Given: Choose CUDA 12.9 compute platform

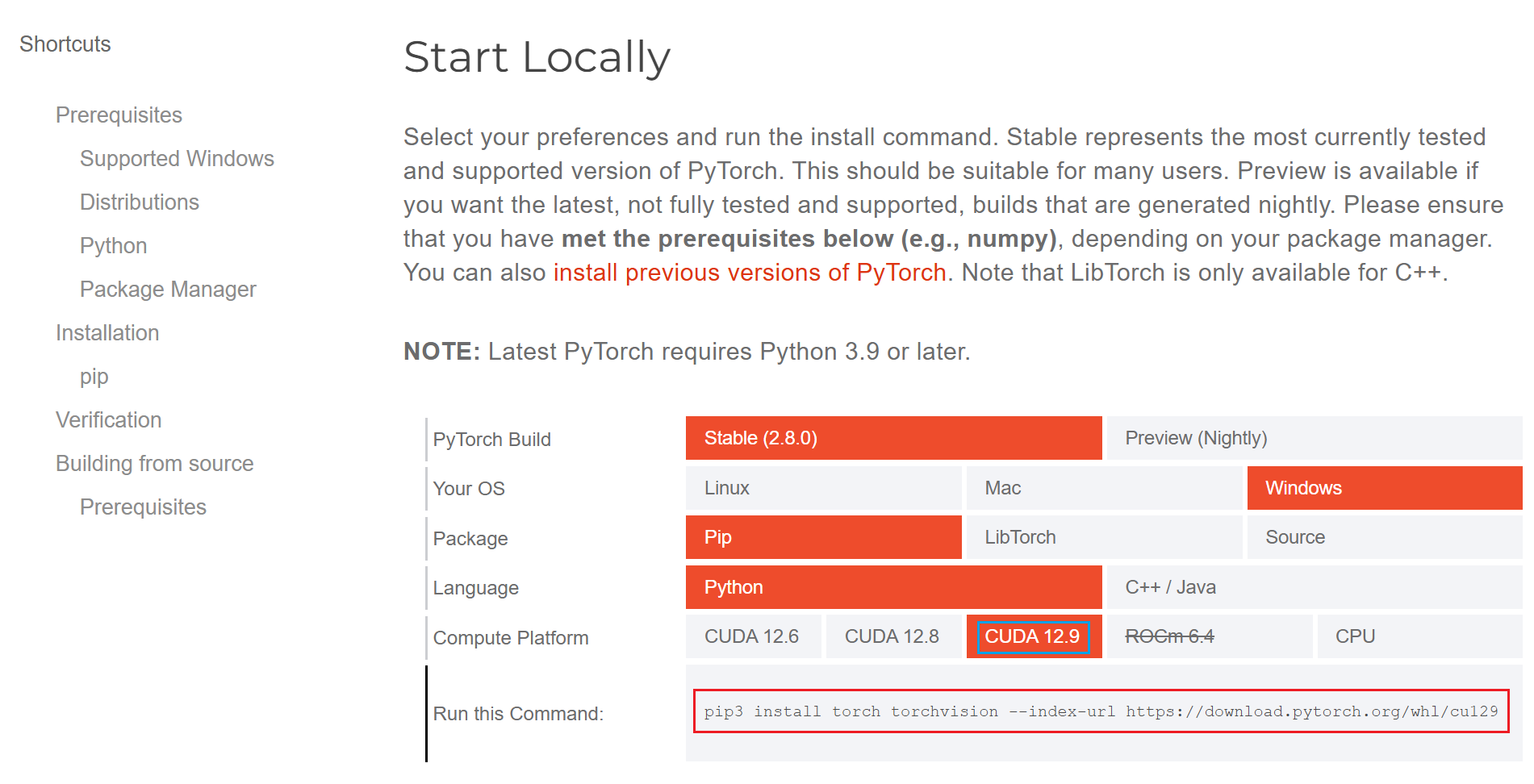Looking at the screenshot, I should [1034, 636].
